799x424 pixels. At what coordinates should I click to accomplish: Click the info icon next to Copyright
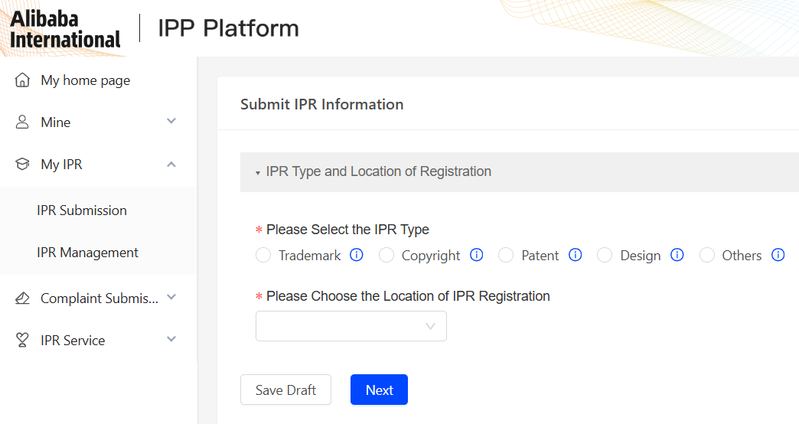(x=476, y=255)
